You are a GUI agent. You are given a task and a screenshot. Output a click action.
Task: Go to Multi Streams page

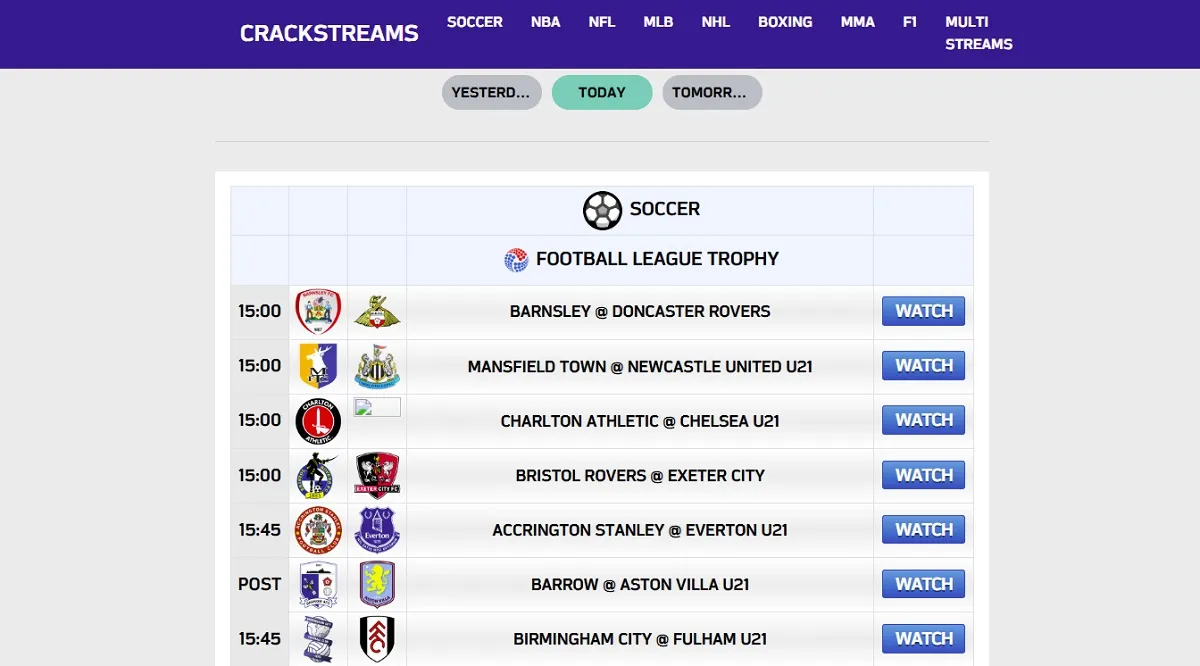979,33
